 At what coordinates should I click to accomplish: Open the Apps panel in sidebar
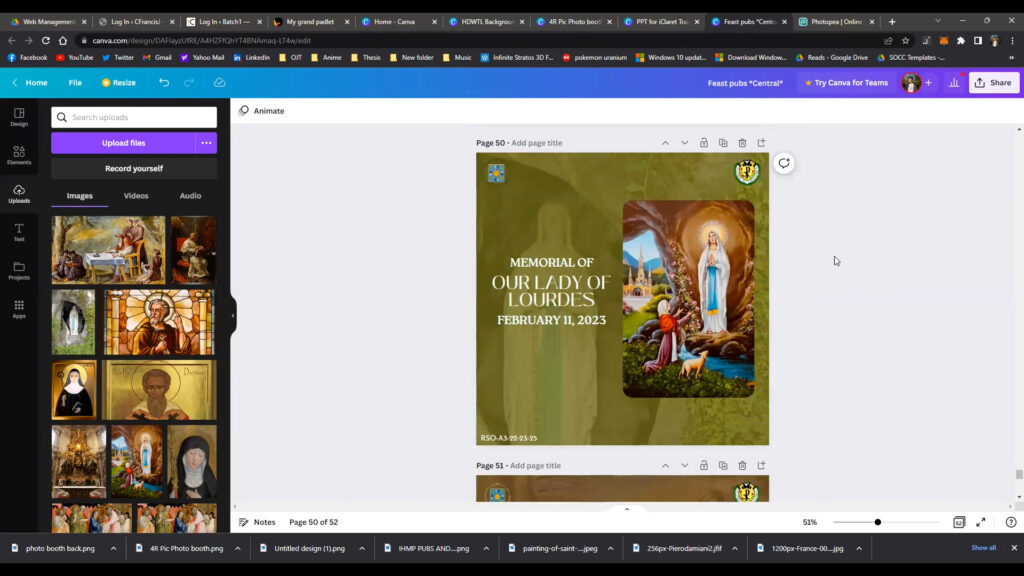pos(19,309)
